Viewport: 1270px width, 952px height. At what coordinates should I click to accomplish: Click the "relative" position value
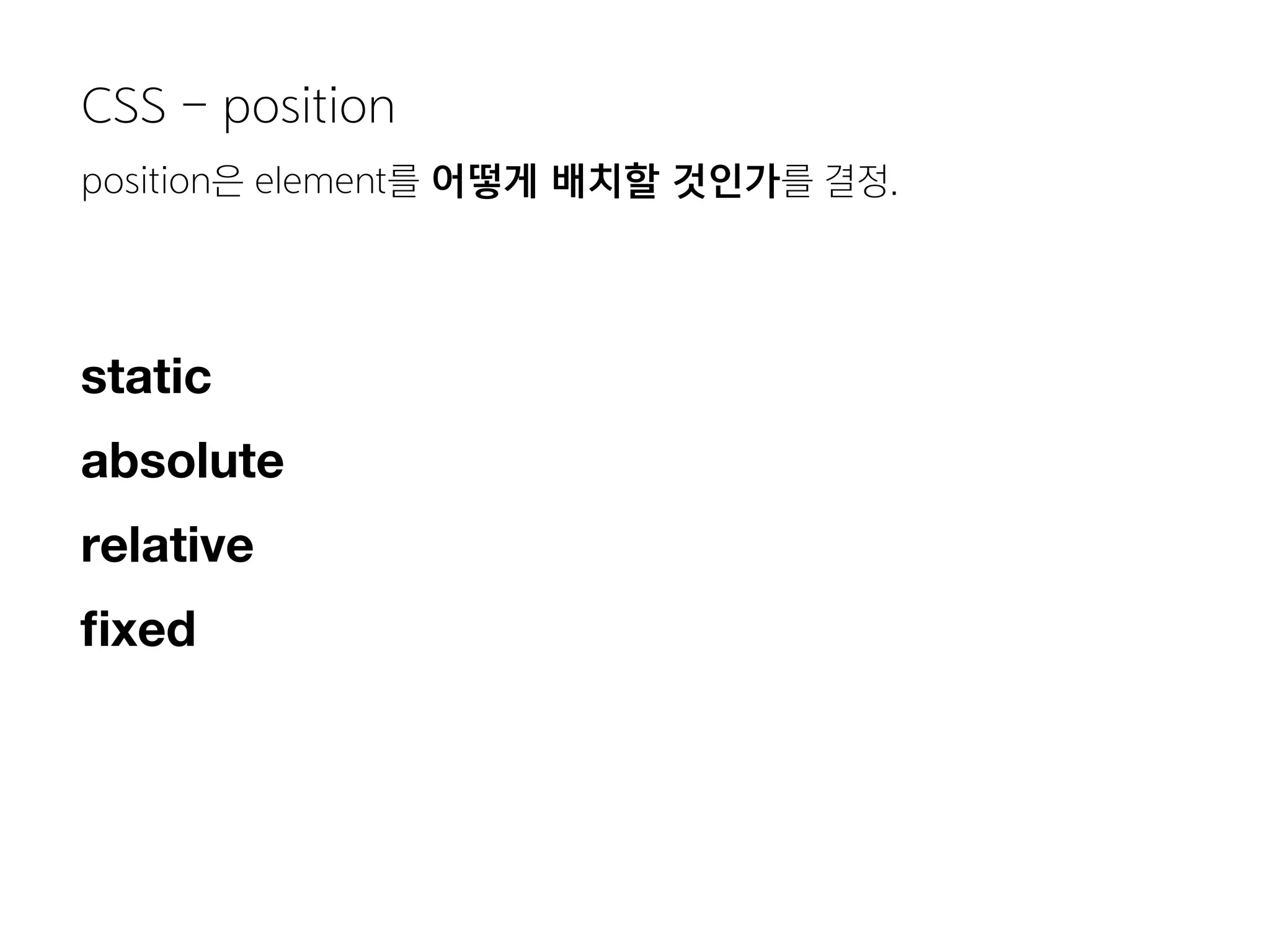[167, 545]
